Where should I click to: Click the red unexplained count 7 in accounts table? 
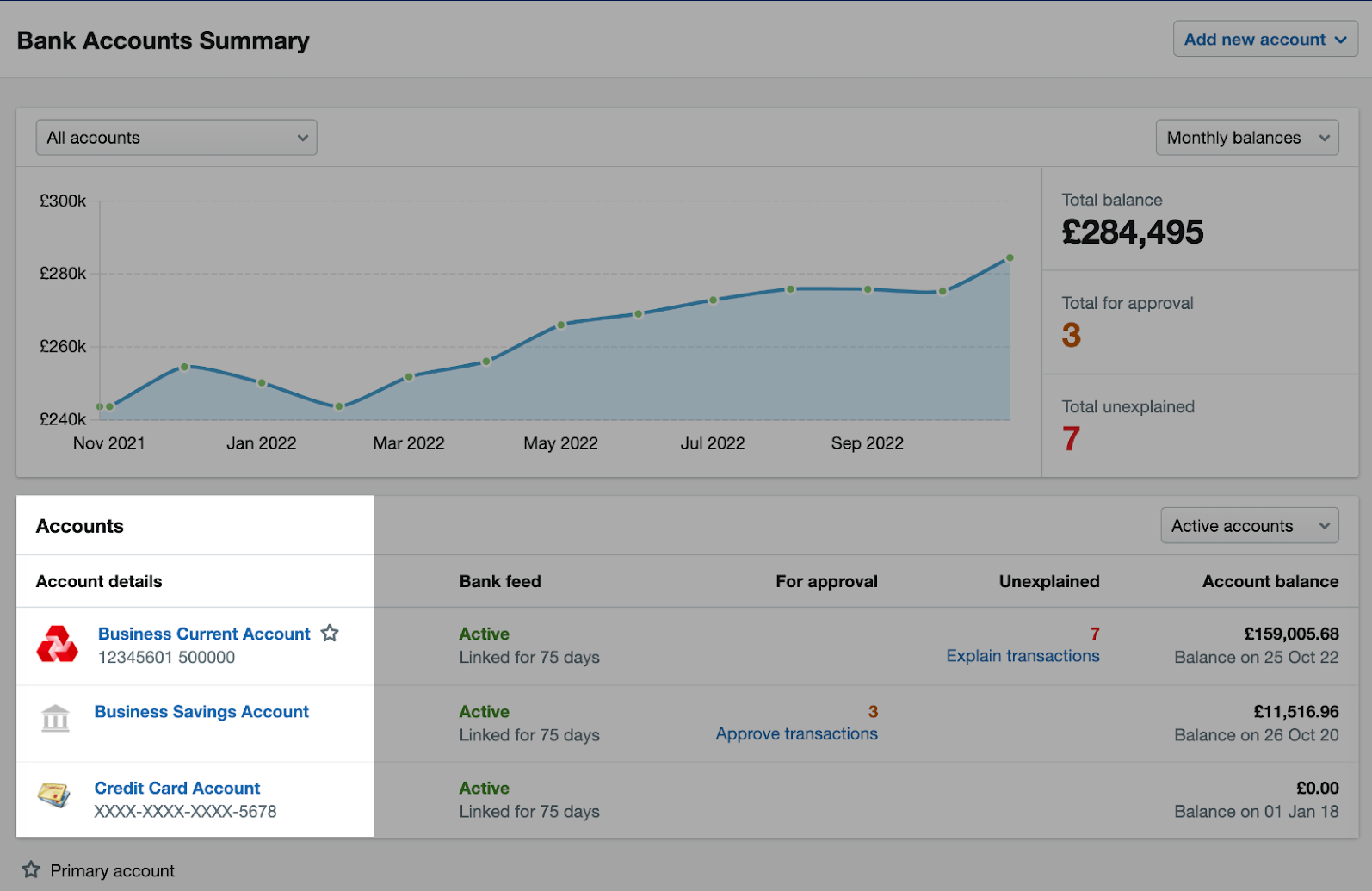pos(1094,634)
